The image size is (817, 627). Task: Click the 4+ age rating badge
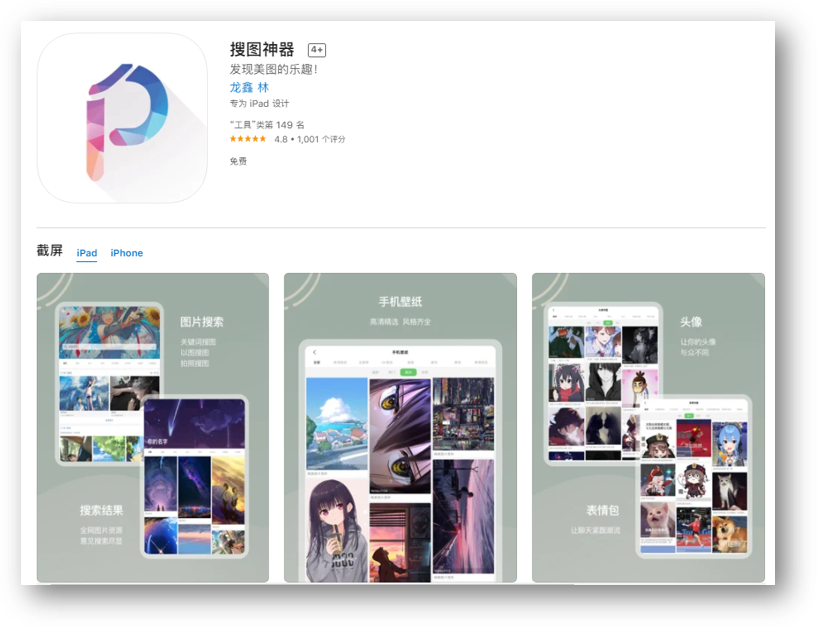(317, 50)
